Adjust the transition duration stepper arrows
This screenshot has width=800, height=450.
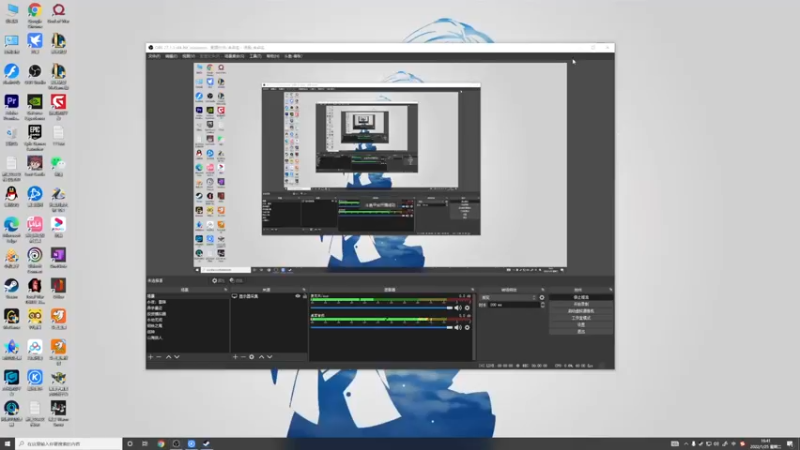[542, 305]
